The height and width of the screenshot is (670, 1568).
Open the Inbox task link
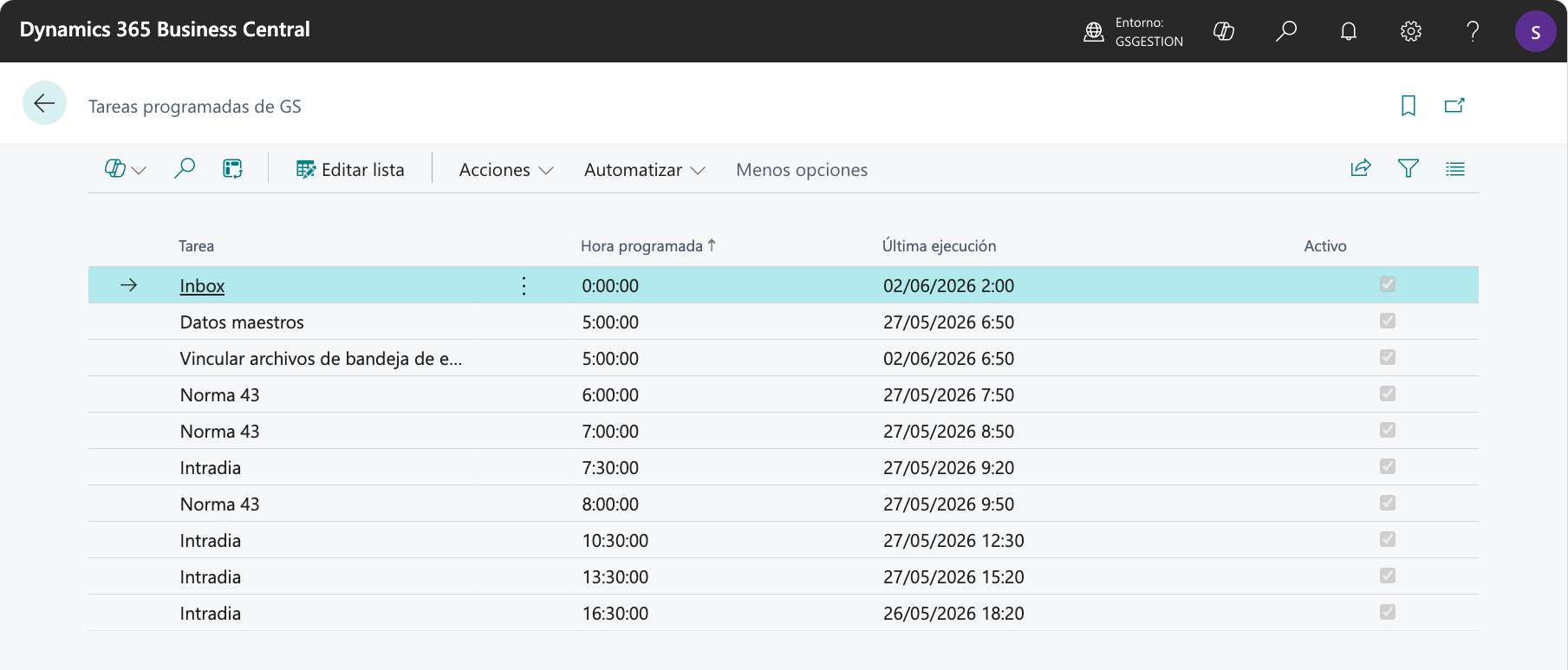coord(202,286)
